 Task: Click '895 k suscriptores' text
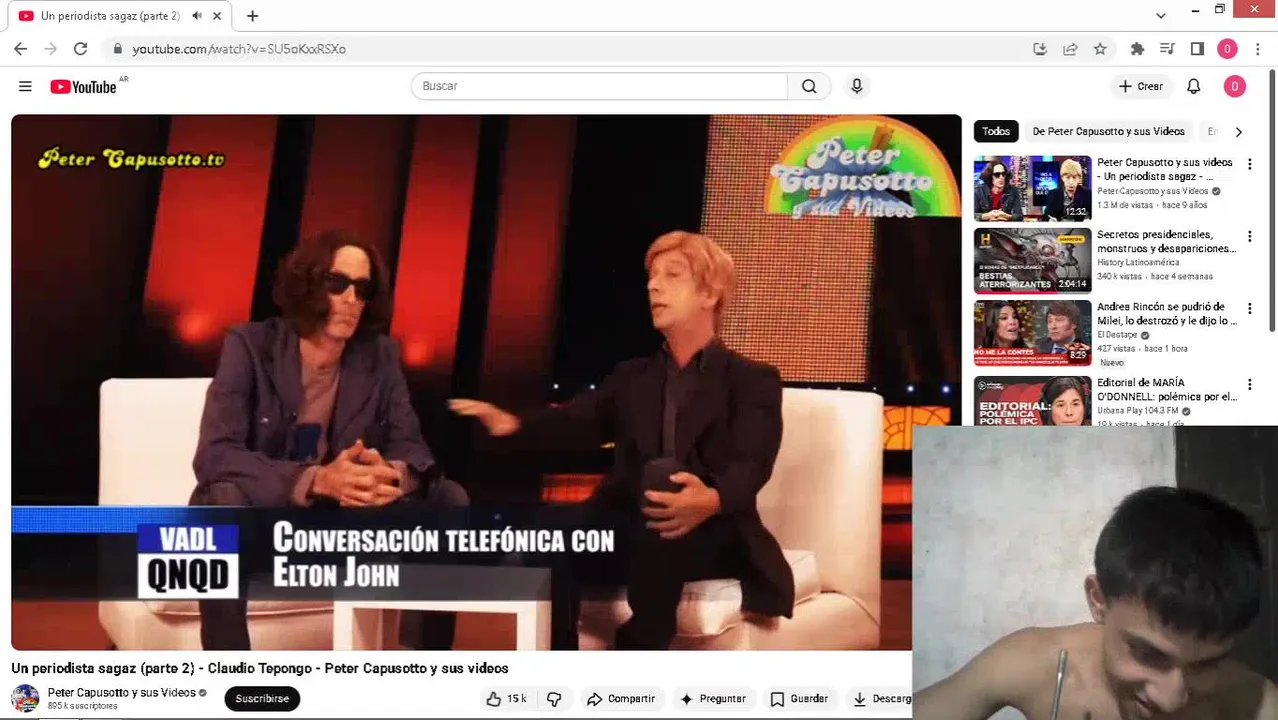tap(83, 706)
